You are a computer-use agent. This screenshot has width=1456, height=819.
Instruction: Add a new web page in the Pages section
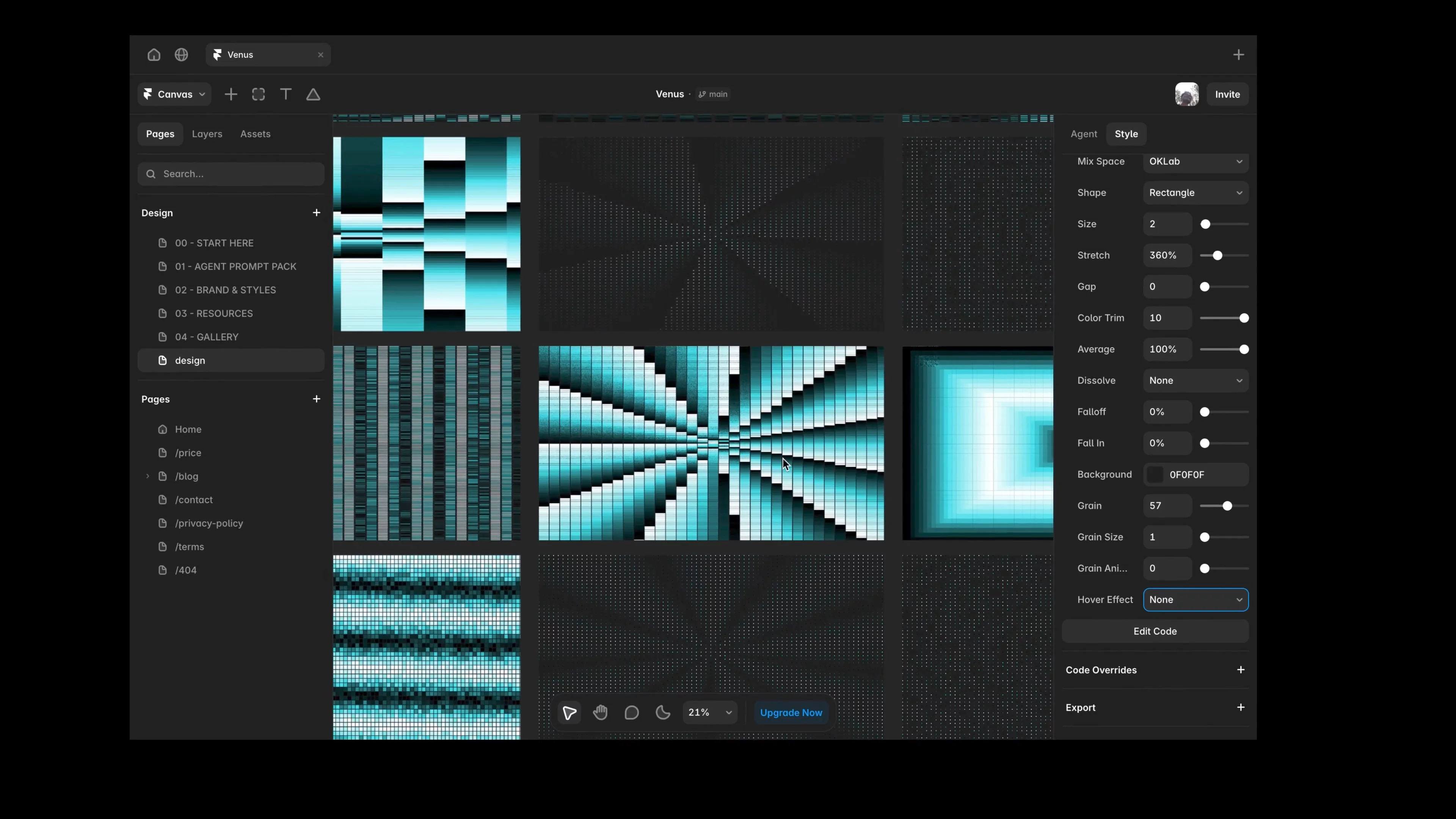pos(317,399)
